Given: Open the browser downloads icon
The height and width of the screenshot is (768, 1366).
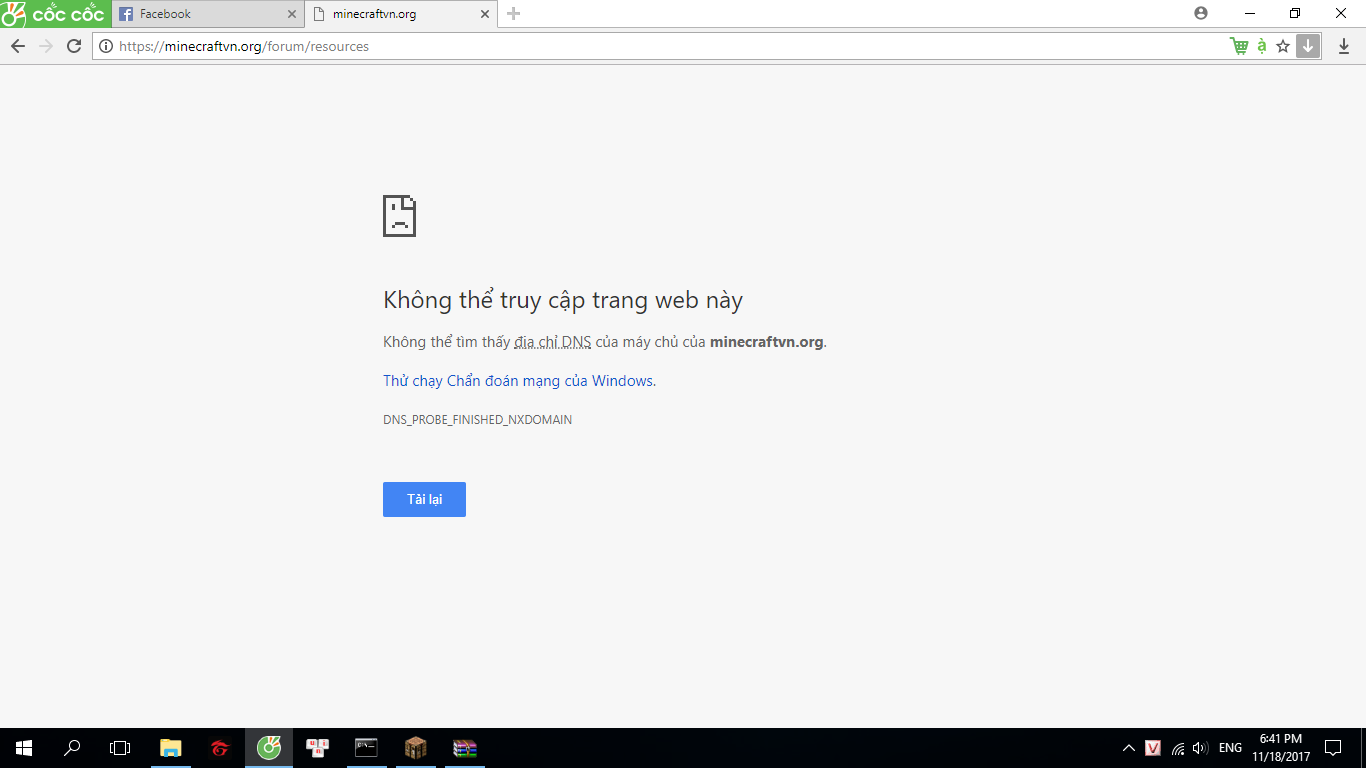Looking at the screenshot, I should [x=1344, y=46].
